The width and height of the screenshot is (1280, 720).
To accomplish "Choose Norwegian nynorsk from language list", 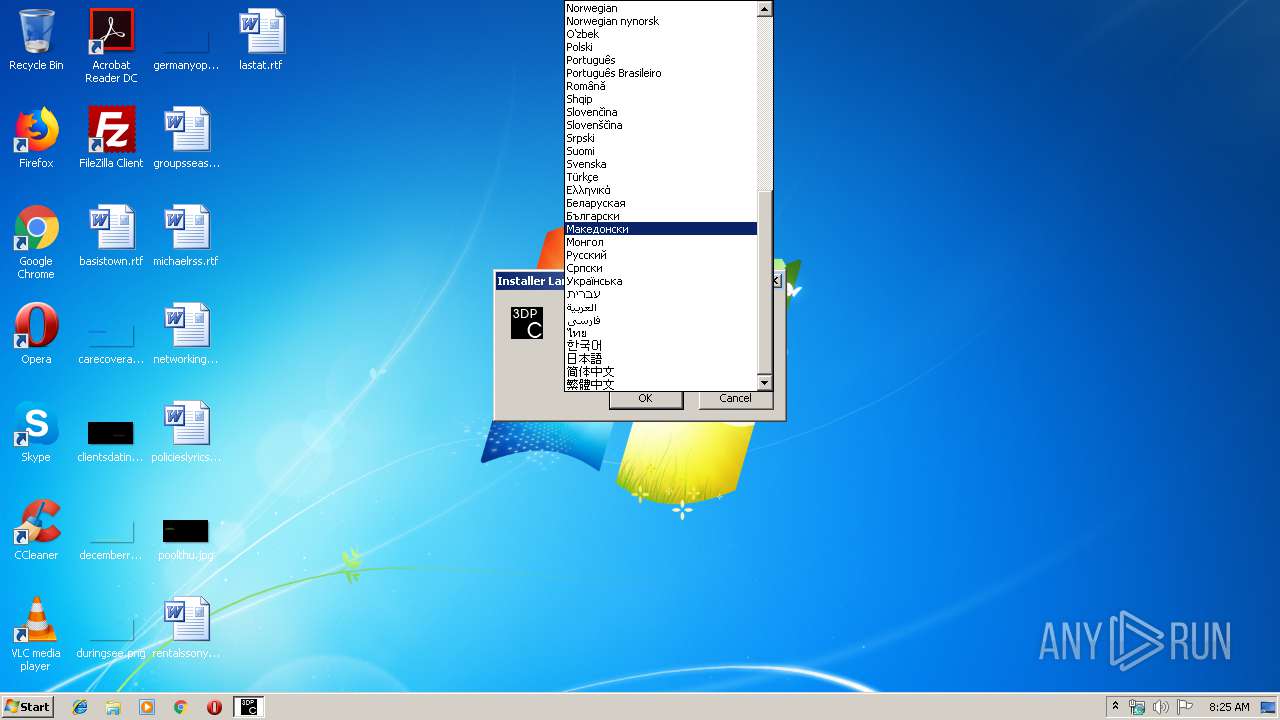I will coord(661,21).
